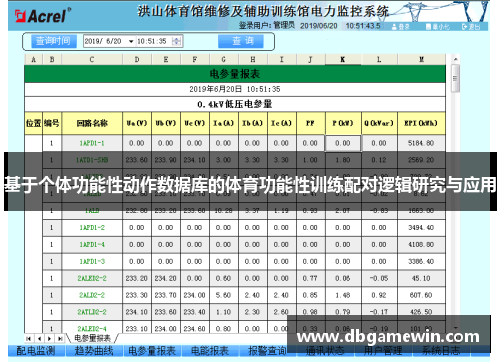The width and height of the screenshot is (500, 362).
Task: Click EPI value 45.10
Action: click(x=421, y=278)
